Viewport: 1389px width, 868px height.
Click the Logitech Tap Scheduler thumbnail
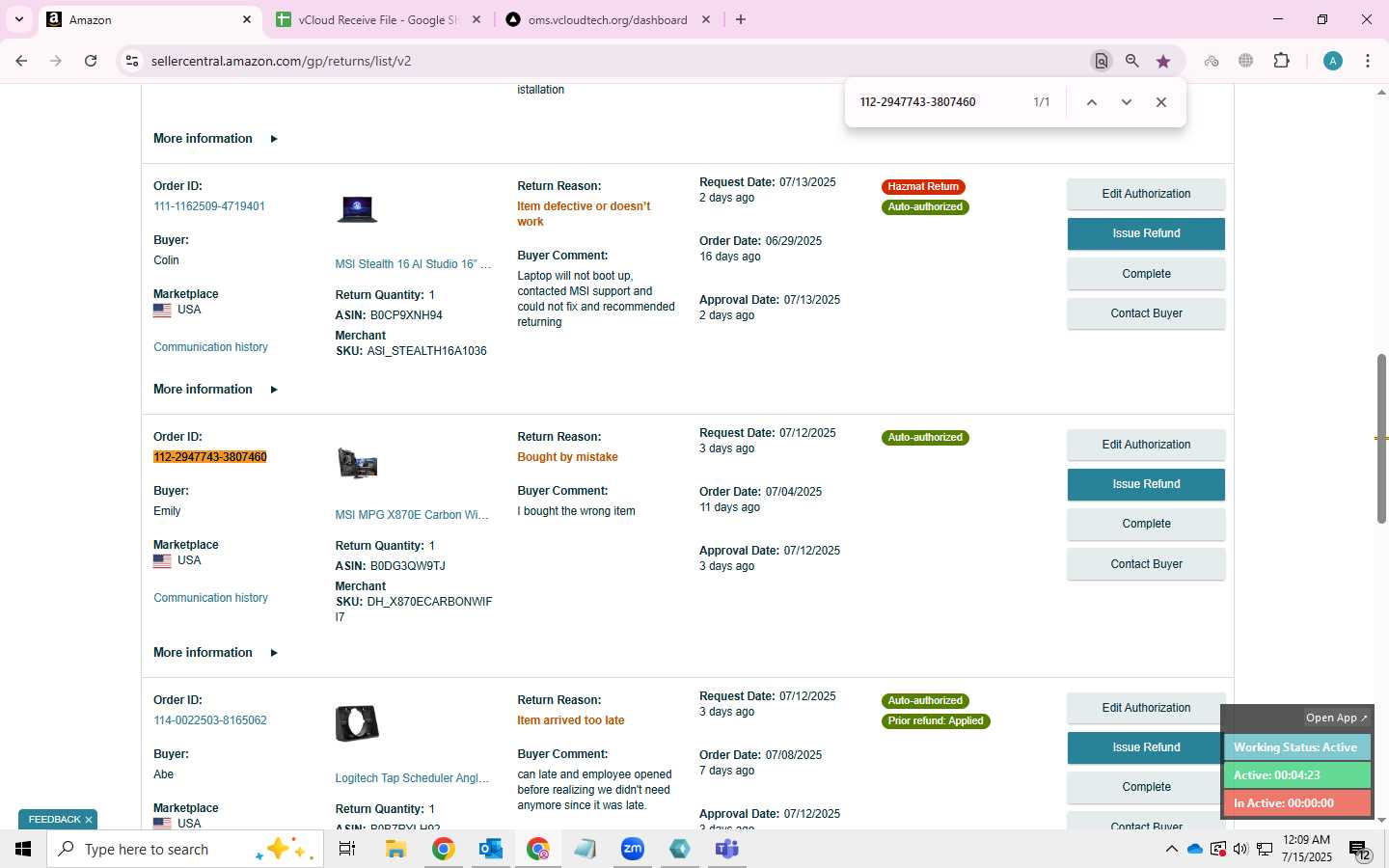[x=357, y=723]
